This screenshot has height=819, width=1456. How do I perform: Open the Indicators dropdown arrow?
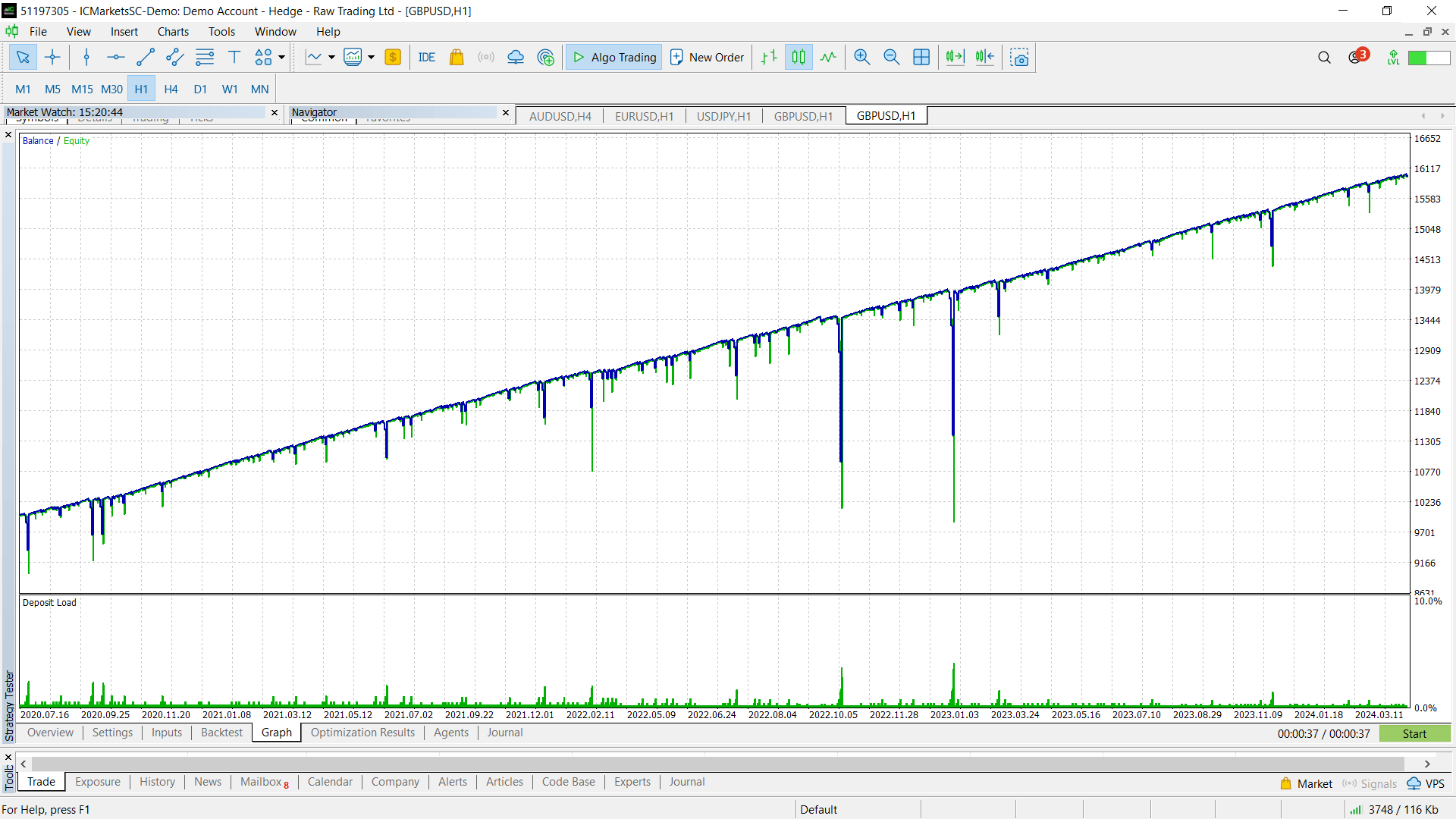click(x=331, y=57)
